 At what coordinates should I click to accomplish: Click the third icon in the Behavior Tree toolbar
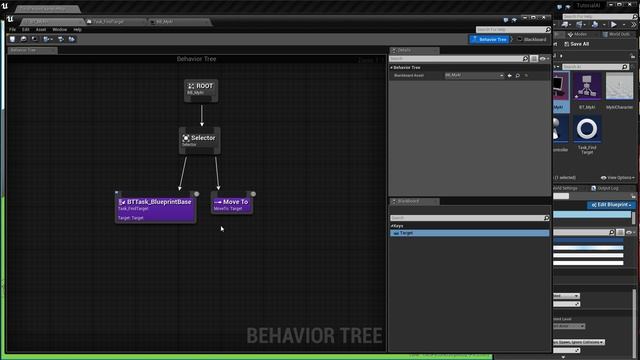pyautogui.click(x=35, y=39)
